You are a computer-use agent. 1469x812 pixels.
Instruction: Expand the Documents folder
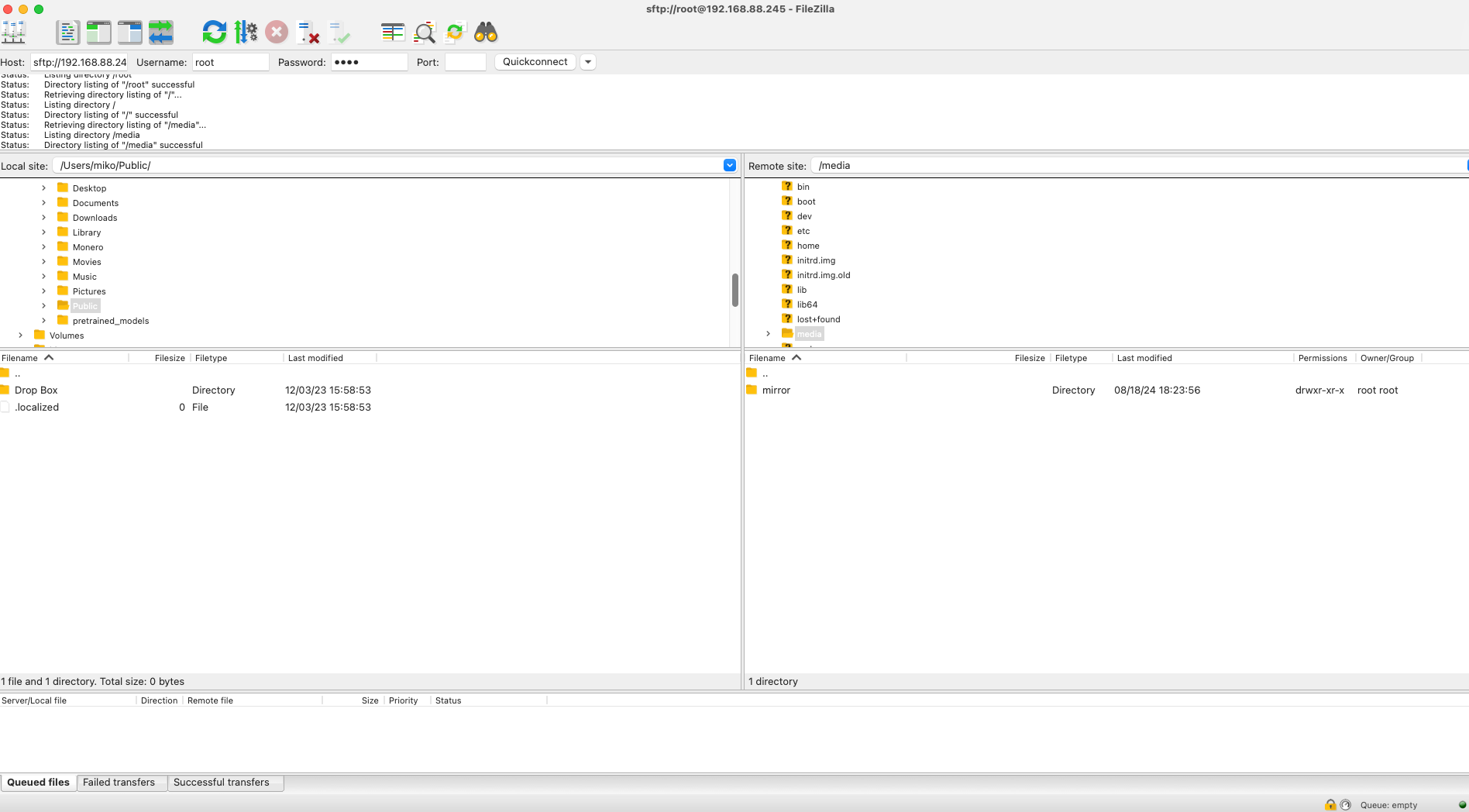click(44, 203)
